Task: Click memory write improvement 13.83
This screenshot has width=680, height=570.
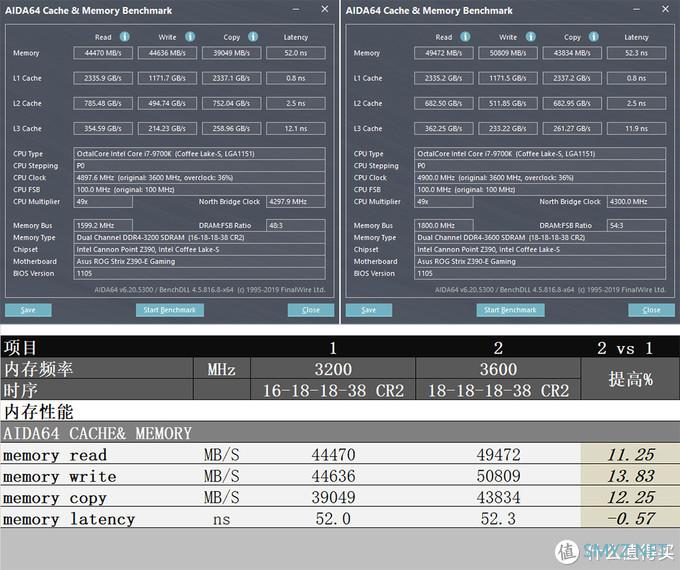Action: [630, 476]
